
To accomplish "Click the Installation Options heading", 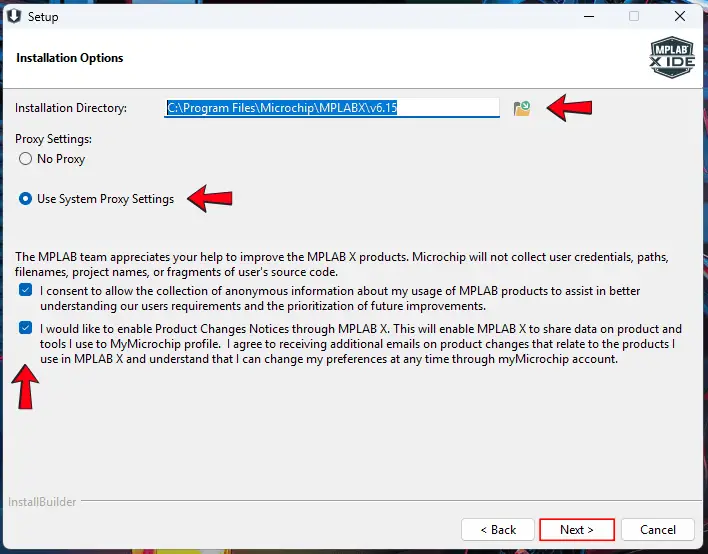I will click(x=70, y=58).
